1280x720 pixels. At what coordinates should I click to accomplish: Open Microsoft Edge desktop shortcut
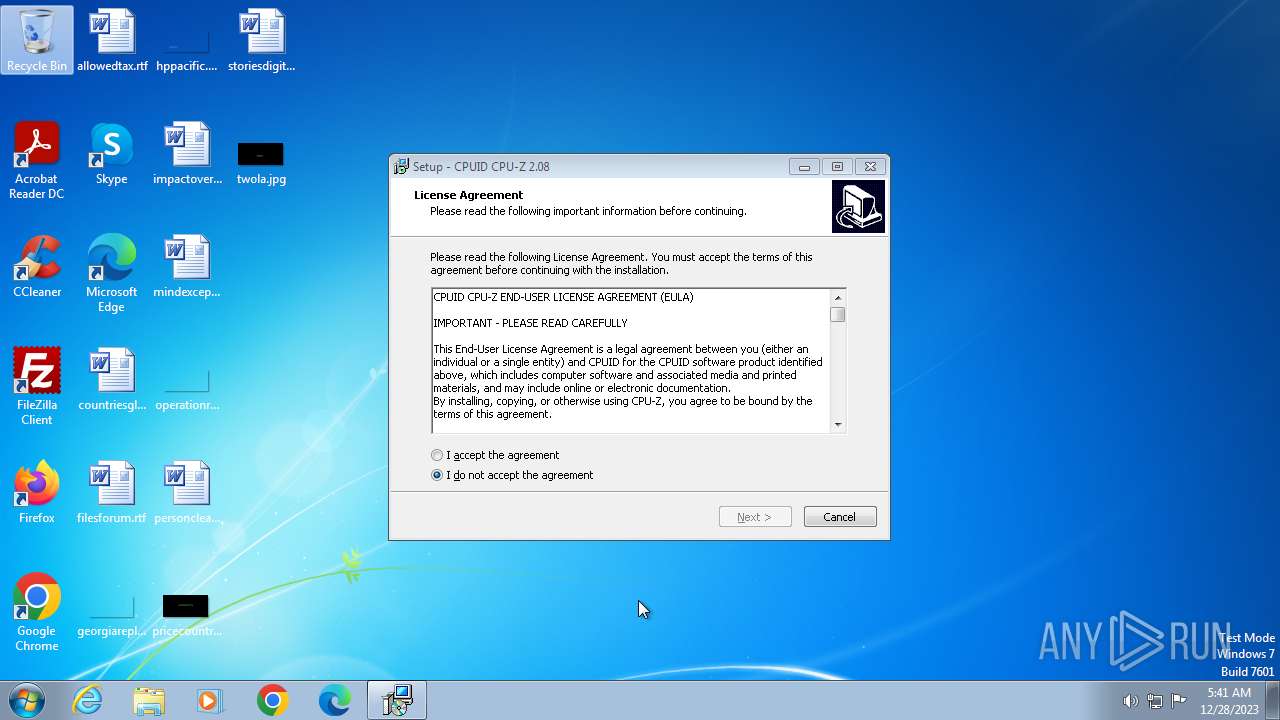tap(111, 273)
